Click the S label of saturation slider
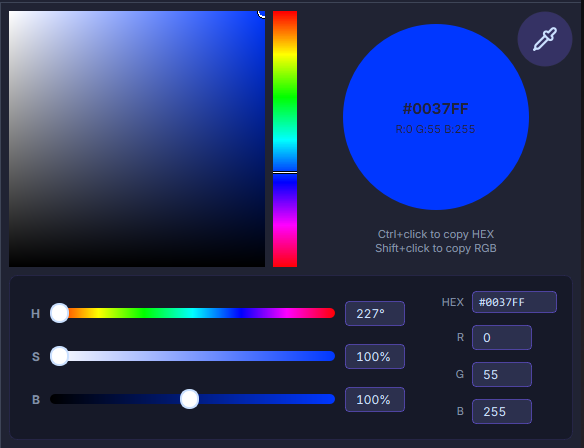584x448 pixels. point(36,357)
